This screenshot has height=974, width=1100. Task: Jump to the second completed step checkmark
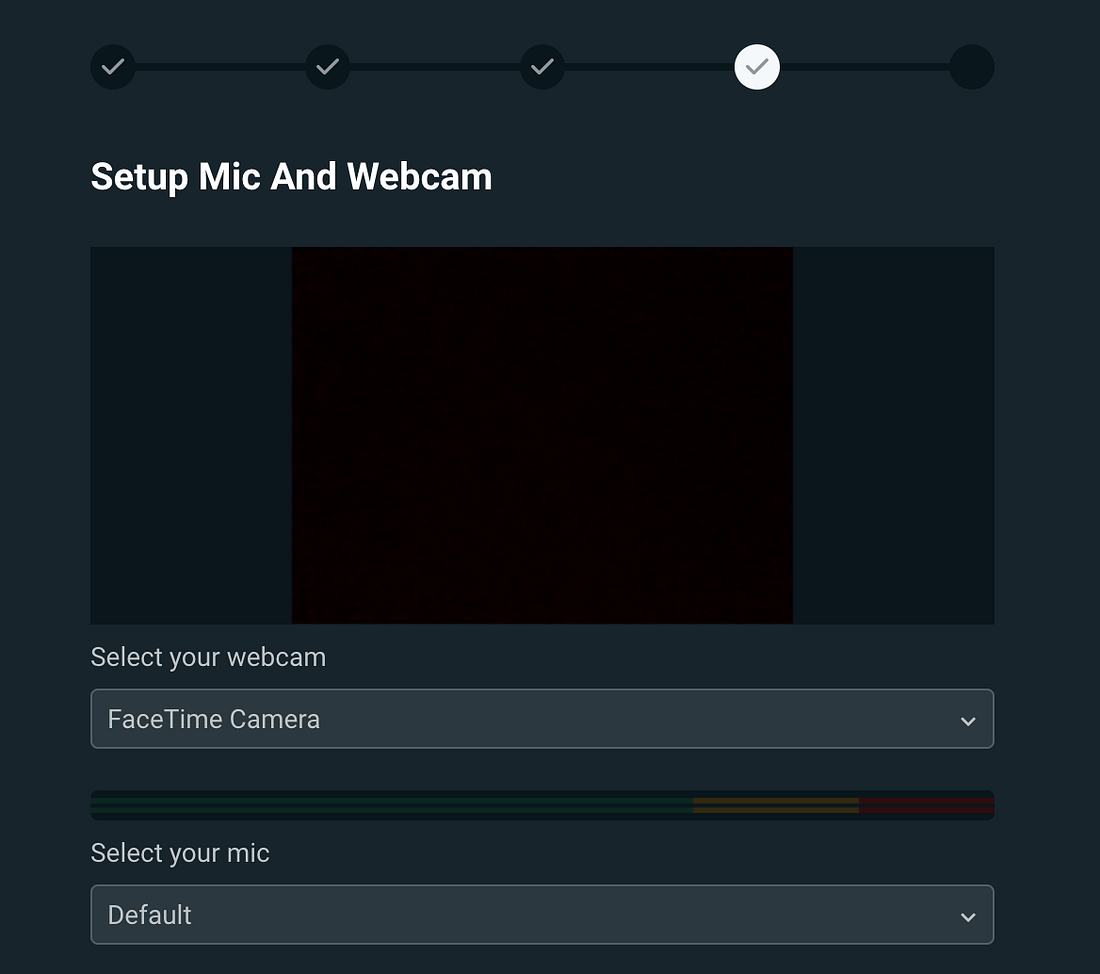[328, 67]
